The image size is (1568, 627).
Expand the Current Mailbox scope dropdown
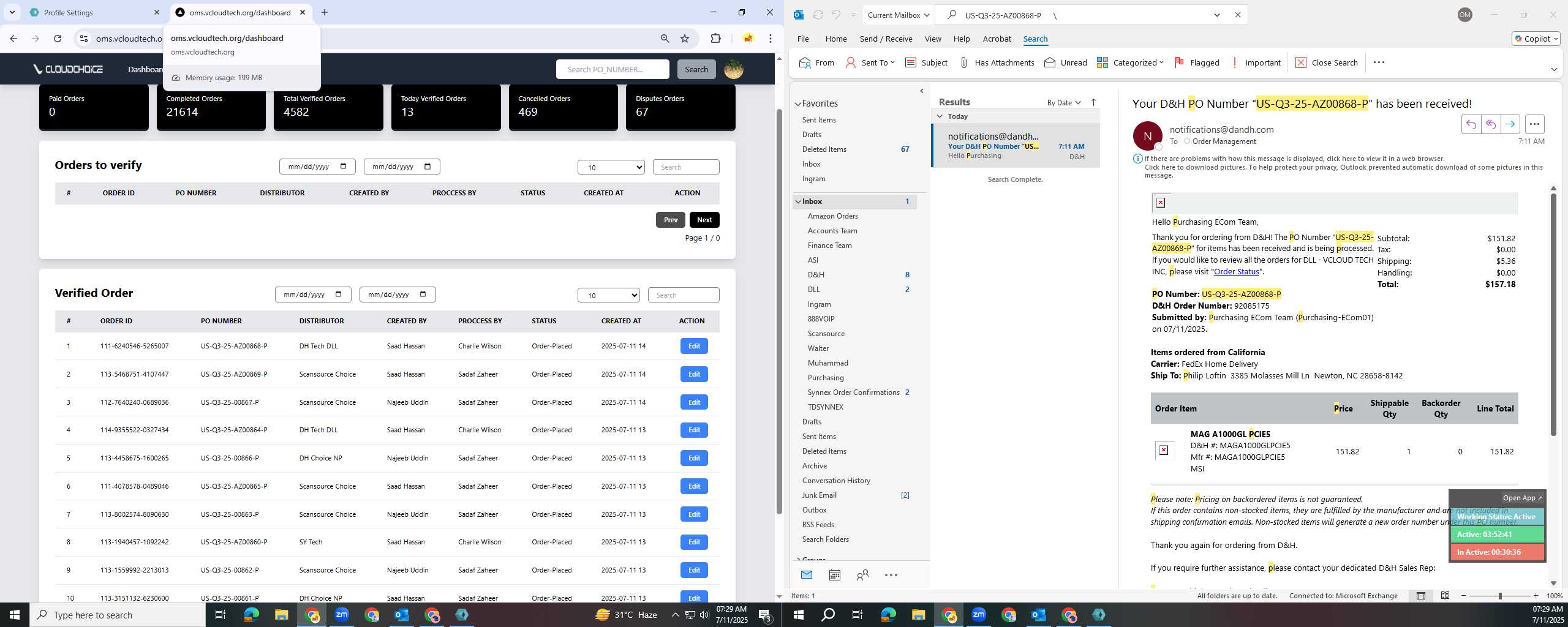tap(899, 15)
